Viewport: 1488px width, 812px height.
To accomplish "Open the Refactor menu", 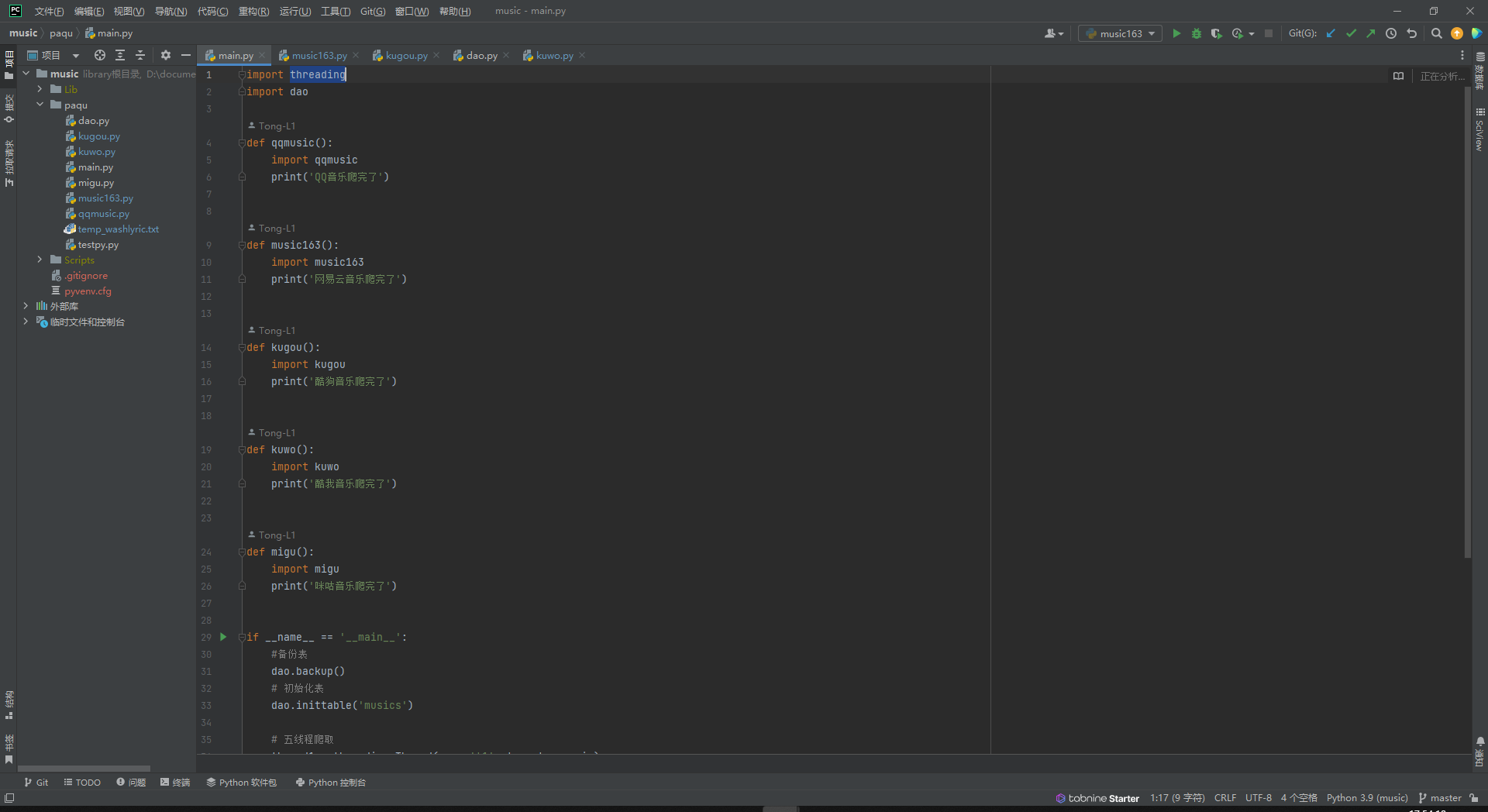I will (253, 11).
